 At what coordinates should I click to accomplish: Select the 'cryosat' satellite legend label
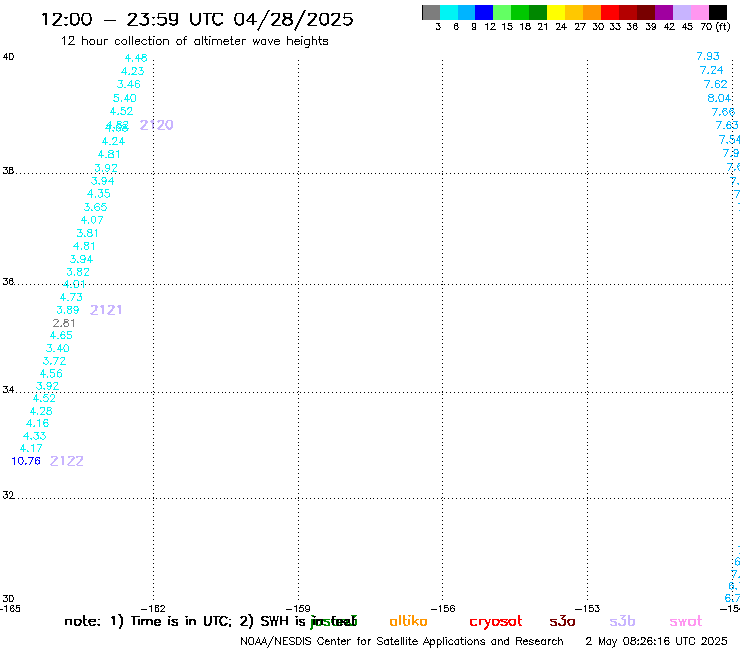click(496, 621)
